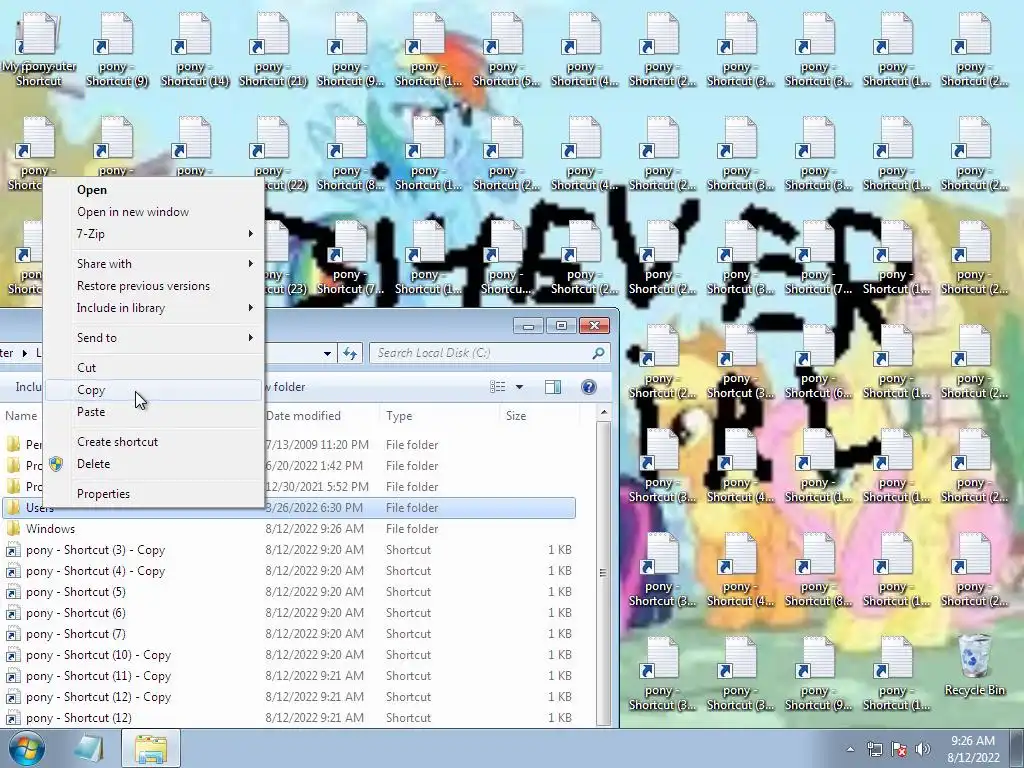Image resolution: width=1024 pixels, height=768 pixels.
Task: Expand the Include in library submenu arrow
Action: click(251, 308)
